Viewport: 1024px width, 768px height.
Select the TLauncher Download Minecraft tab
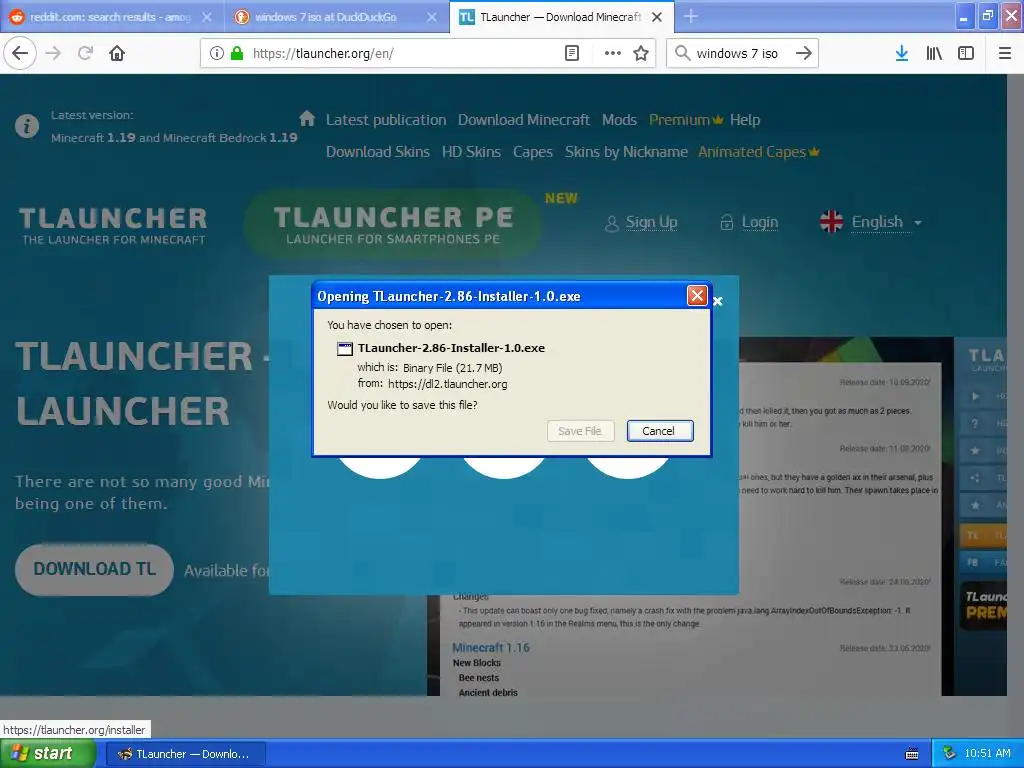[562, 17]
